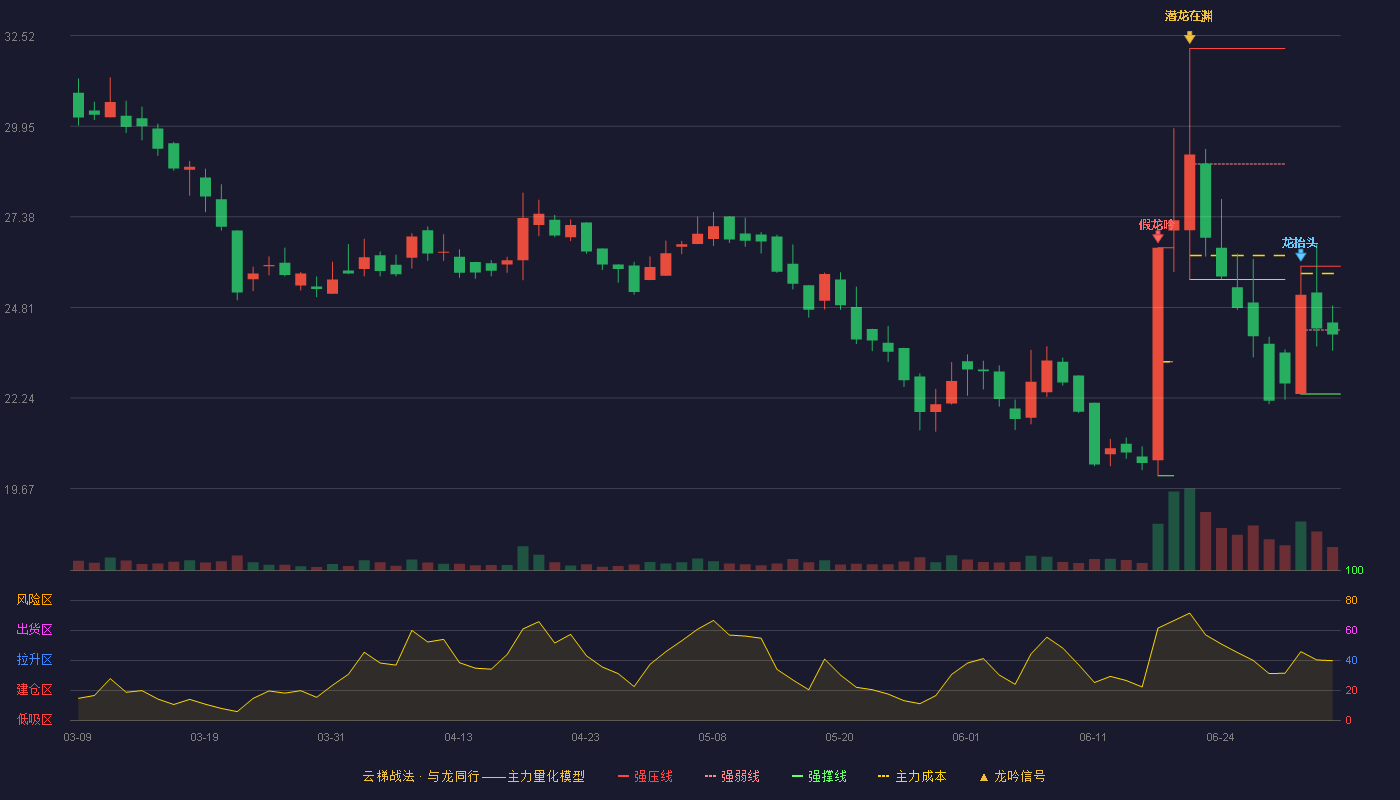Click the 19.67 price axis label

[20, 489]
